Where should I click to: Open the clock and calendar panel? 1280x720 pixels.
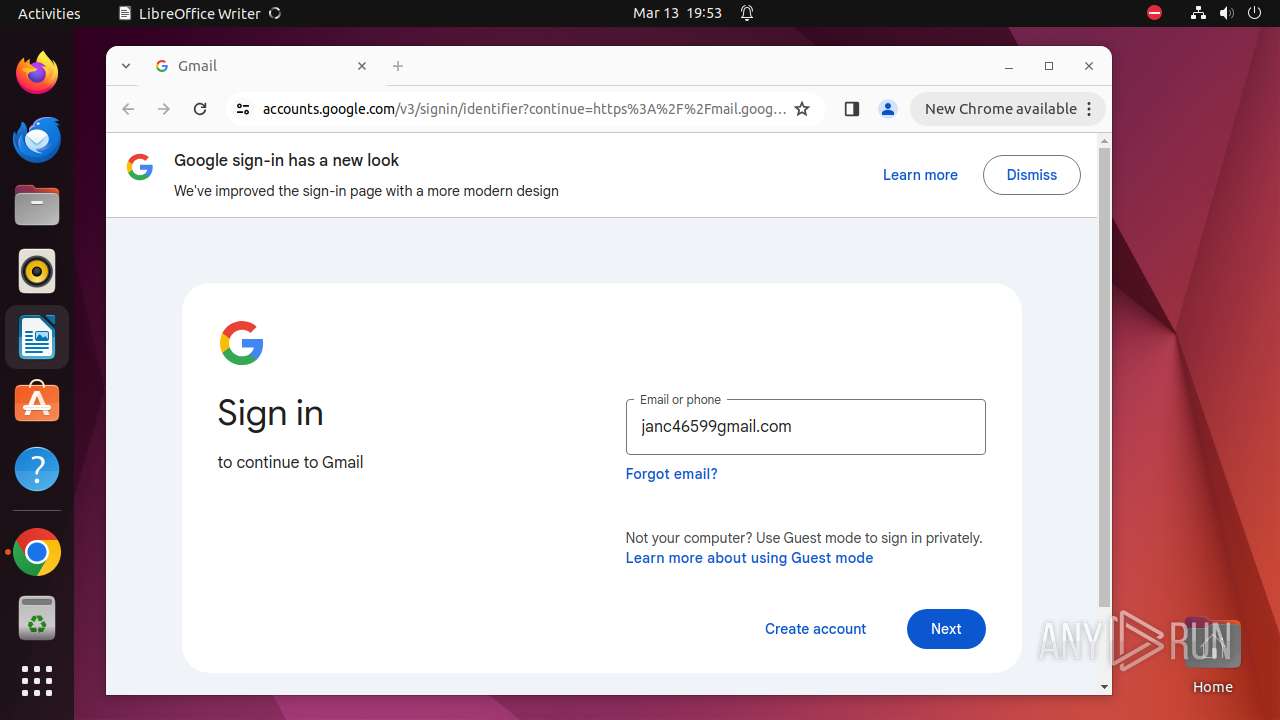(677, 13)
